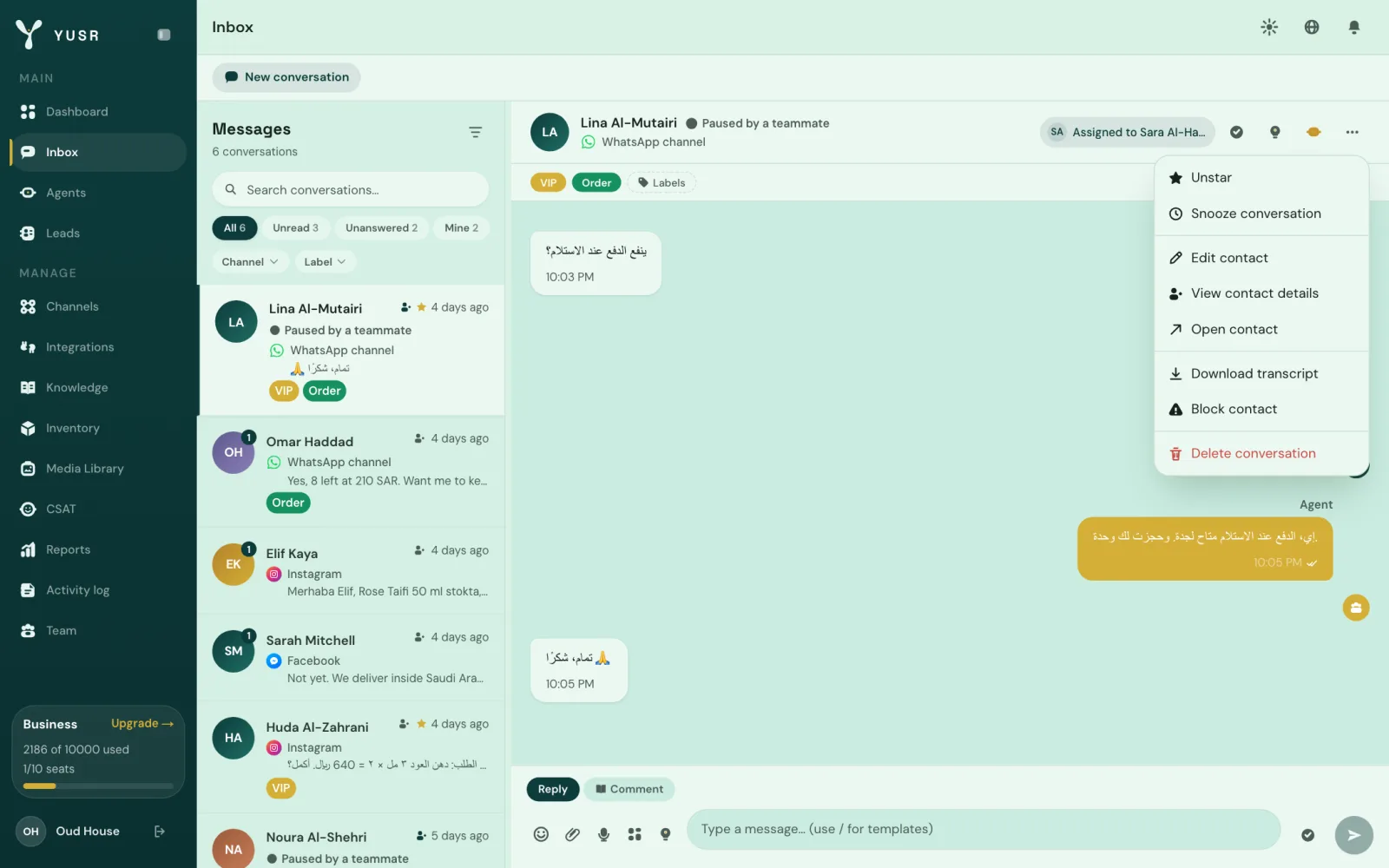Toggle the light/dark theme sun icon
Viewport: 1389px width, 868px height.
click(x=1269, y=27)
